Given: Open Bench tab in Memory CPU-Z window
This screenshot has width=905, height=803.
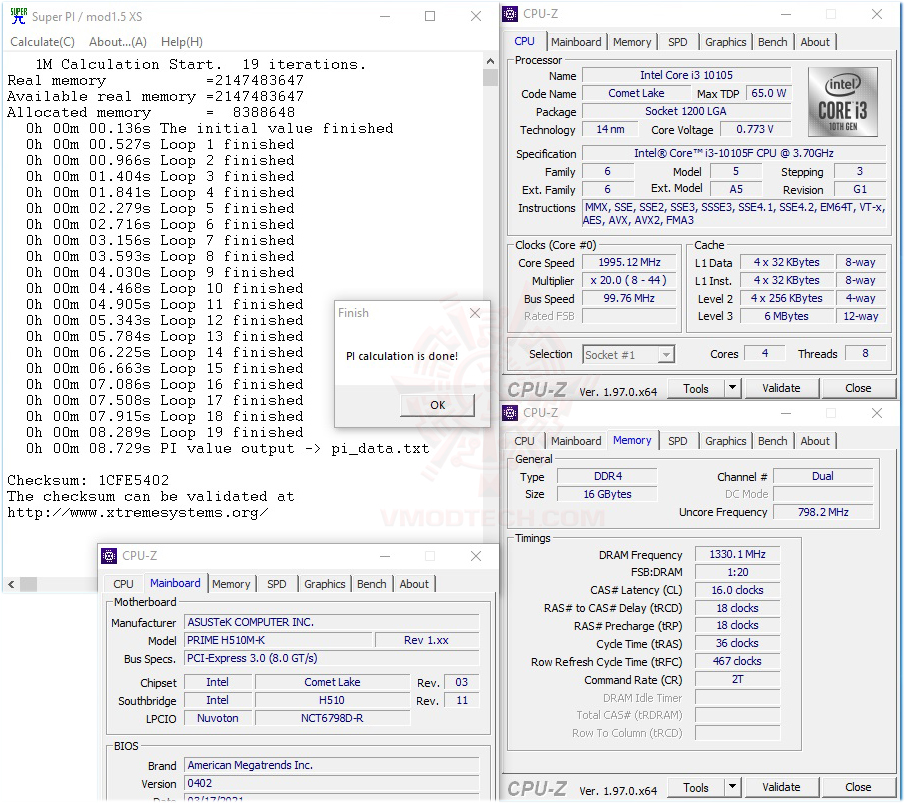Looking at the screenshot, I should pos(772,441).
